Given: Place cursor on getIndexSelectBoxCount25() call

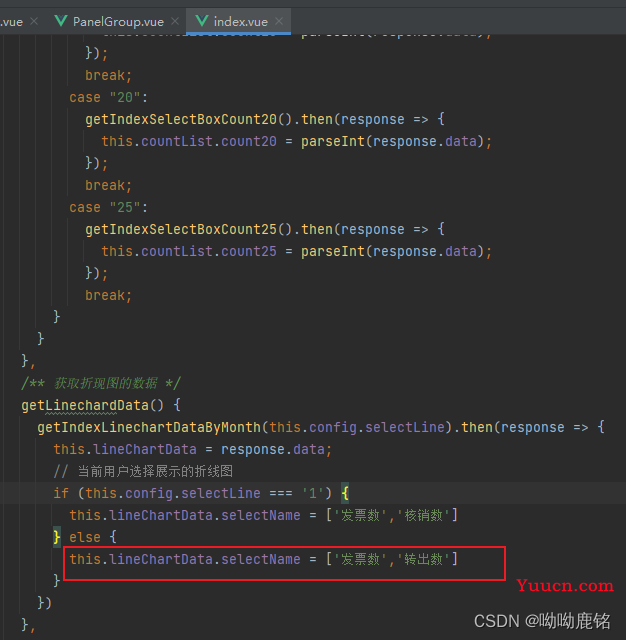Looking at the screenshot, I should coord(189,229).
